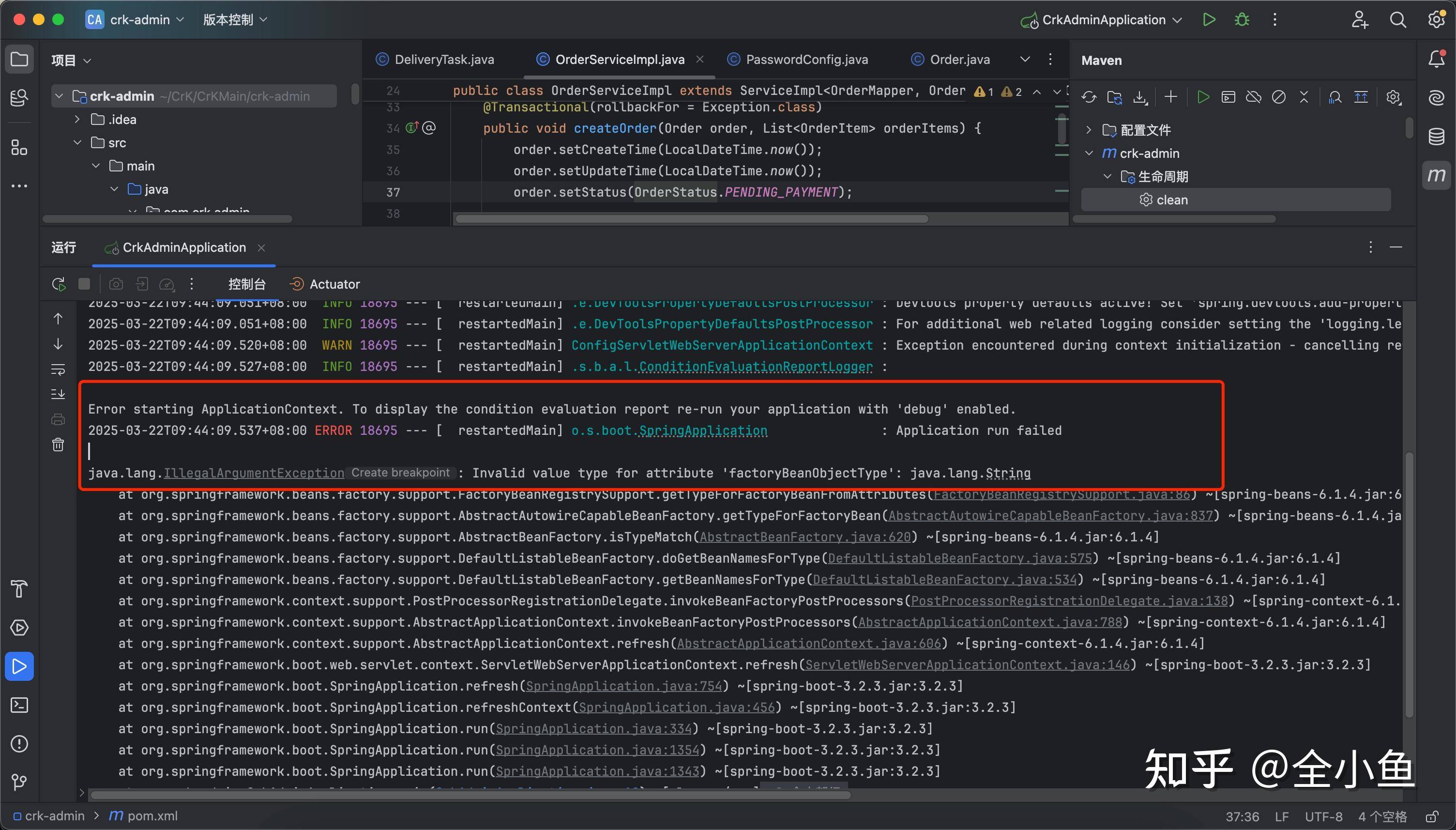Open the Terminal tool window icon
1456x830 pixels.
[x=19, y=705]
